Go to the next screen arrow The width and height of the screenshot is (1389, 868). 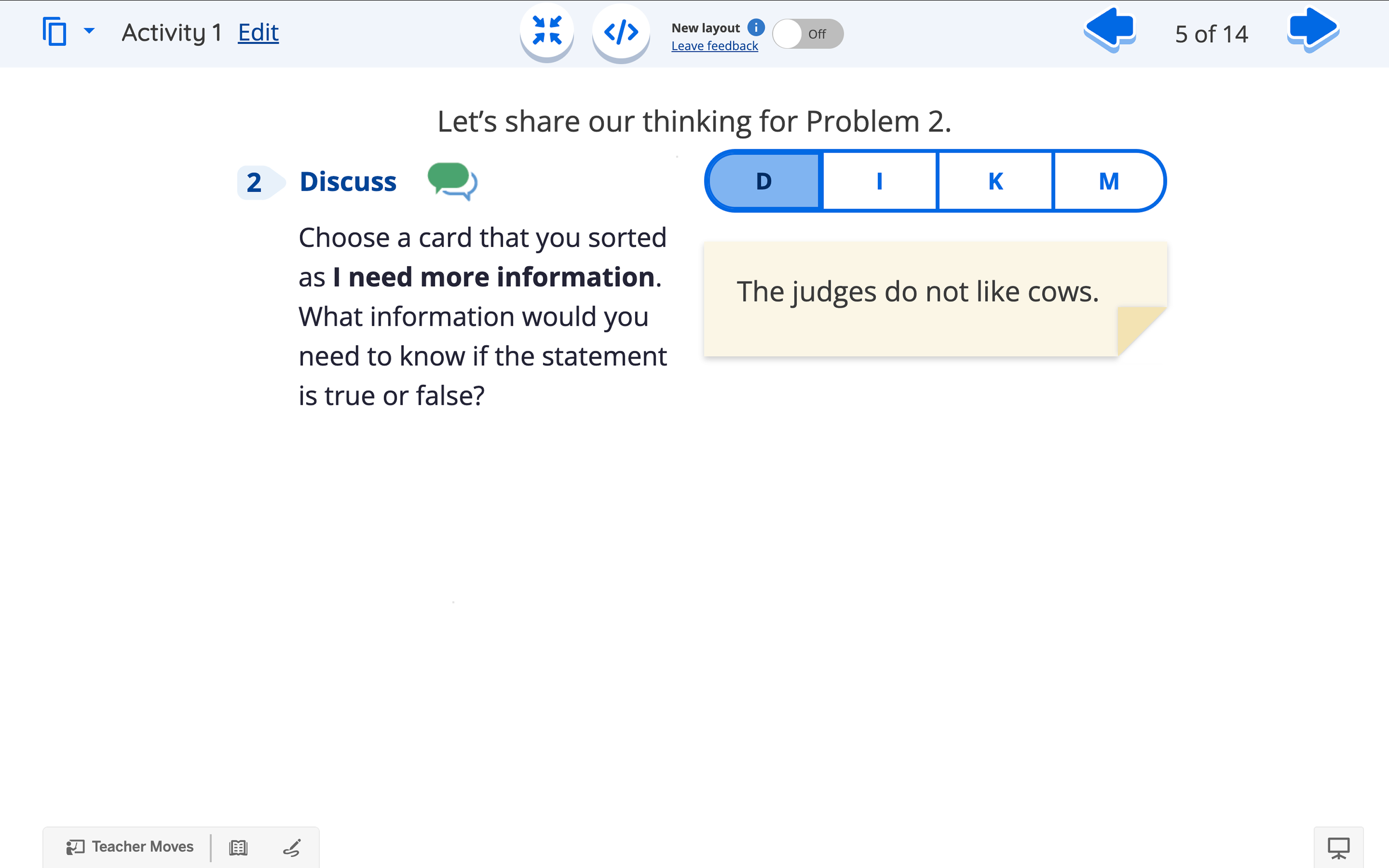click(x=1313, y=30)
